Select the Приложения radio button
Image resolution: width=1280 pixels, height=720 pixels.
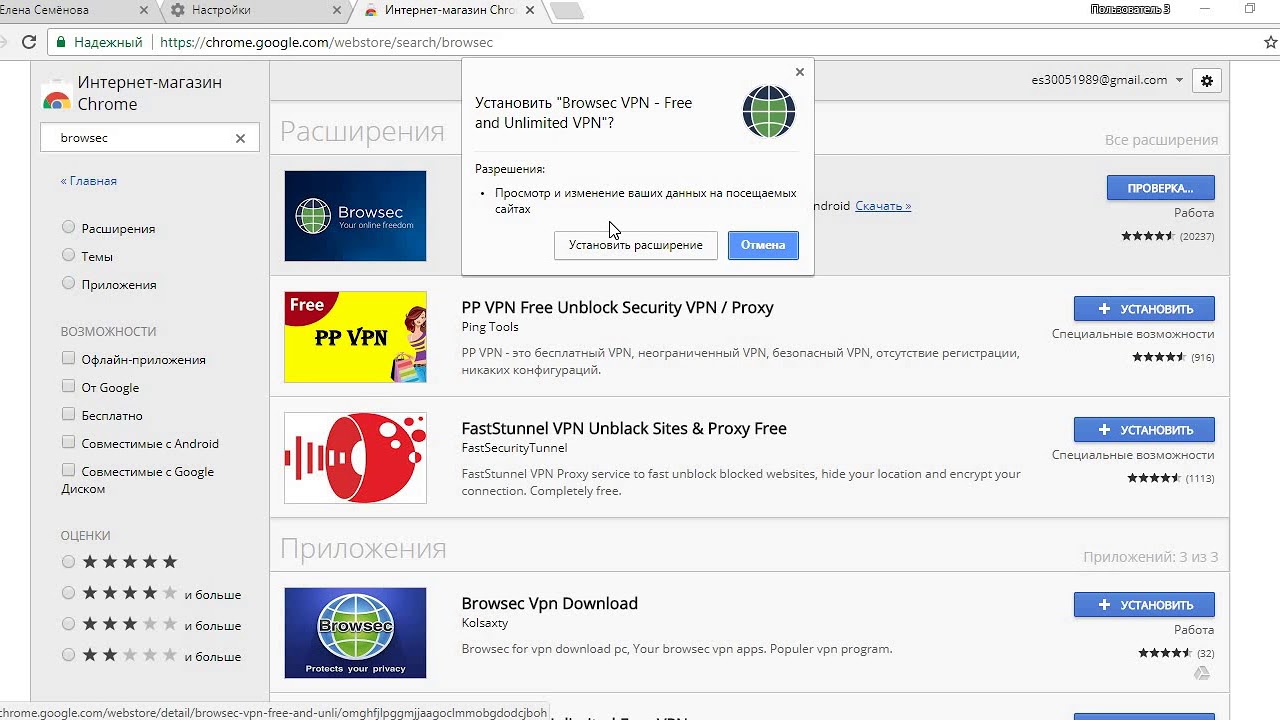click(68, 283)
